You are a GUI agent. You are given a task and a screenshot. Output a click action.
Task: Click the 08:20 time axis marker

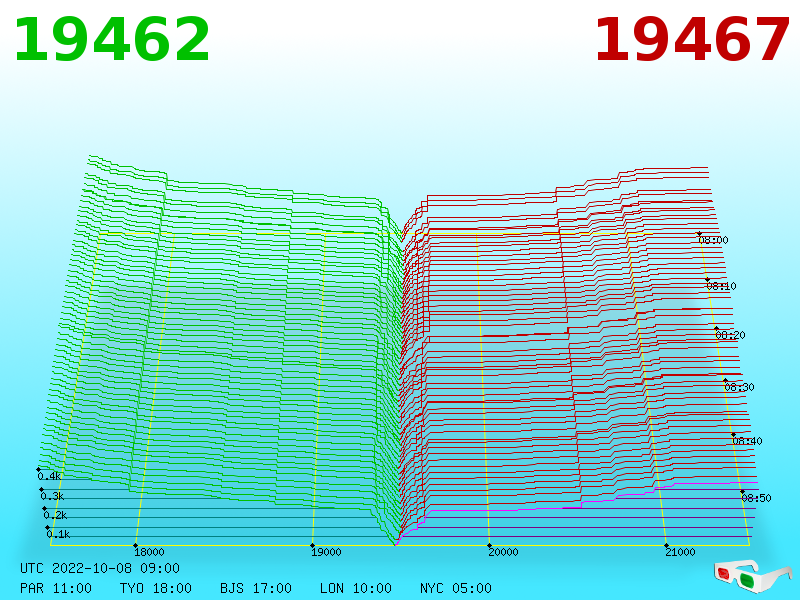click(x=730, y=335)
